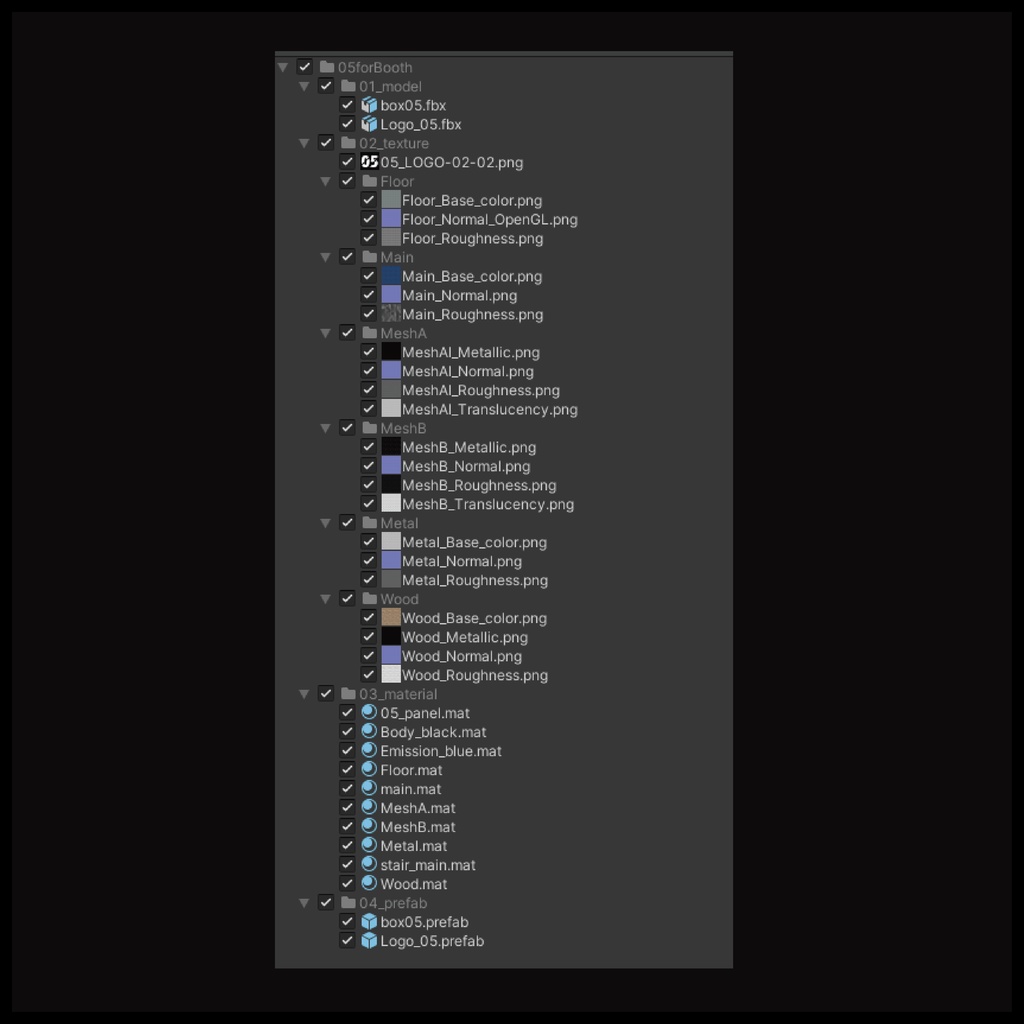Uncheck the Floor_Roughness.png checkbox
Screen dimensions: 1024x1024
(x=368, y=238)
